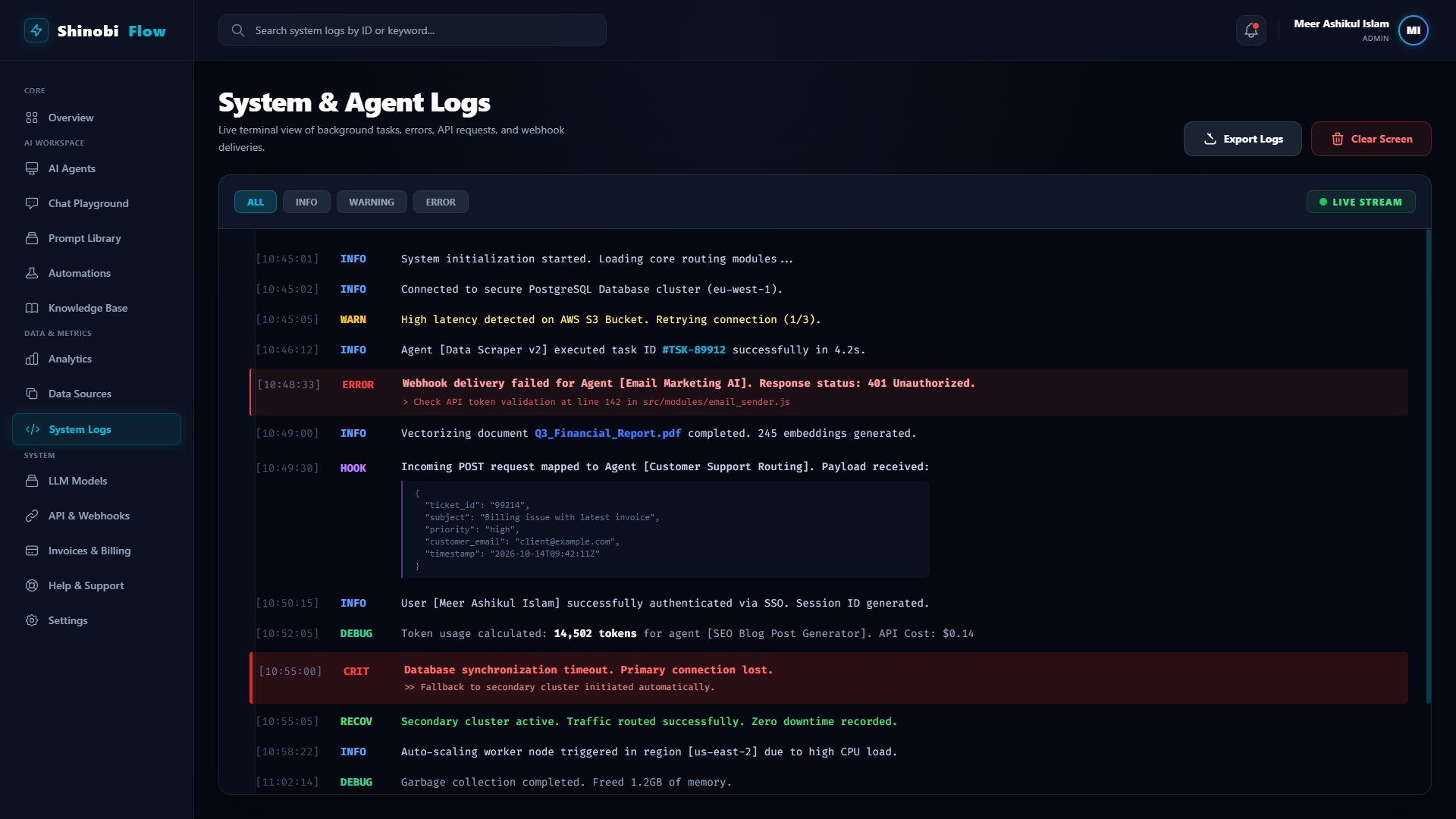Click the API & Webhooks link icon
Image resolution: width=1456 pixels, height=819 pixels.
[x=32, y=516]
